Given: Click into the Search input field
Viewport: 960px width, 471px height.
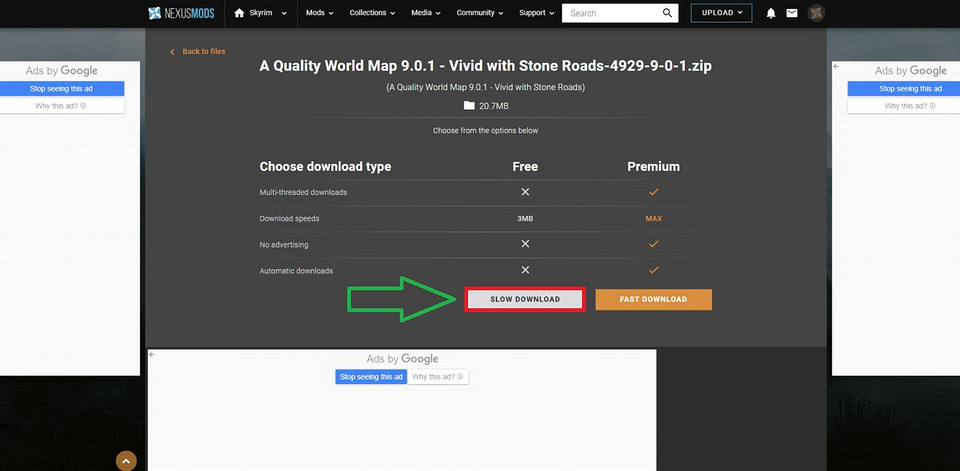Looking at the screenshot, I should pyautogui.click(x=612, y=13).
